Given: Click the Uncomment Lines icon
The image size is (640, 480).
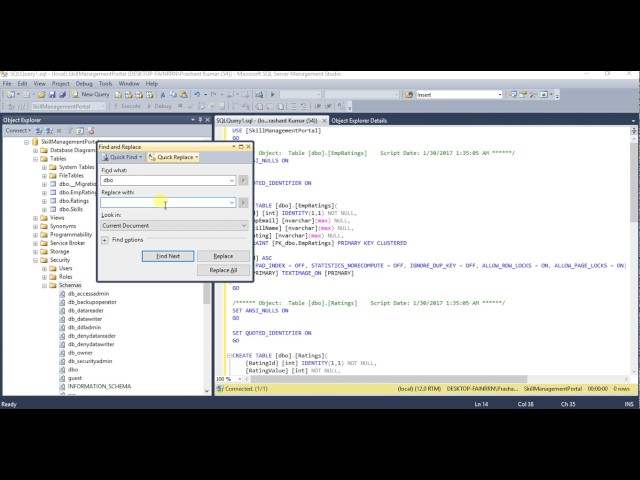Looking at the screenshot, I should tap(303, 106).
